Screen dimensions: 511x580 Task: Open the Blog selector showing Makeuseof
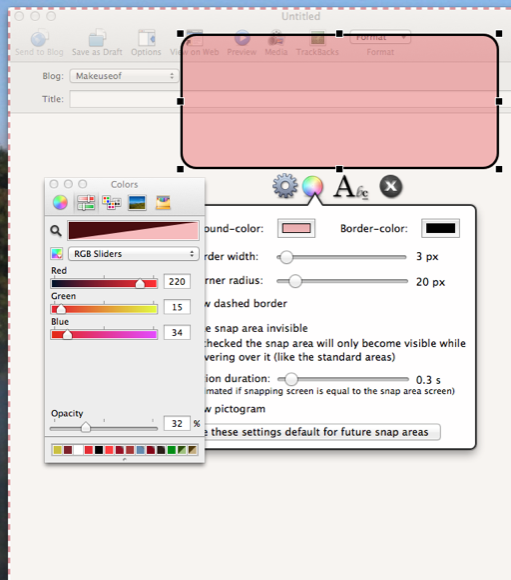(124, 76)
